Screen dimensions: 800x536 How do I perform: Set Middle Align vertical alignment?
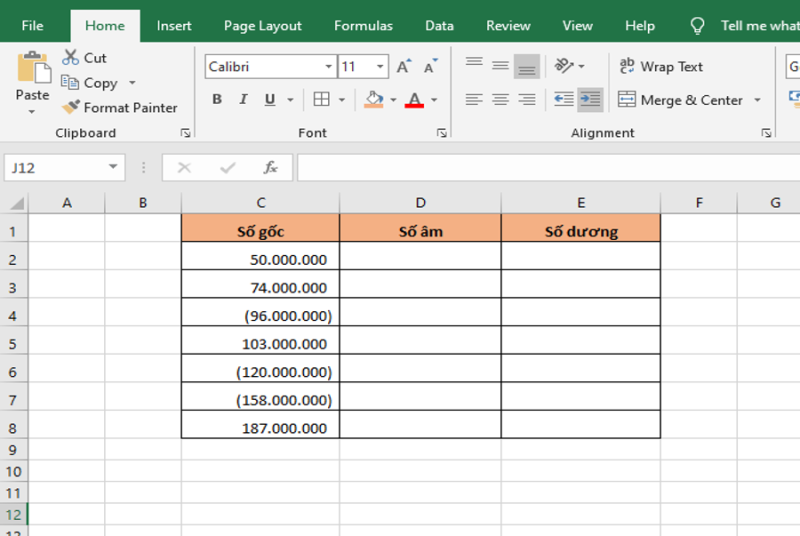501,66
